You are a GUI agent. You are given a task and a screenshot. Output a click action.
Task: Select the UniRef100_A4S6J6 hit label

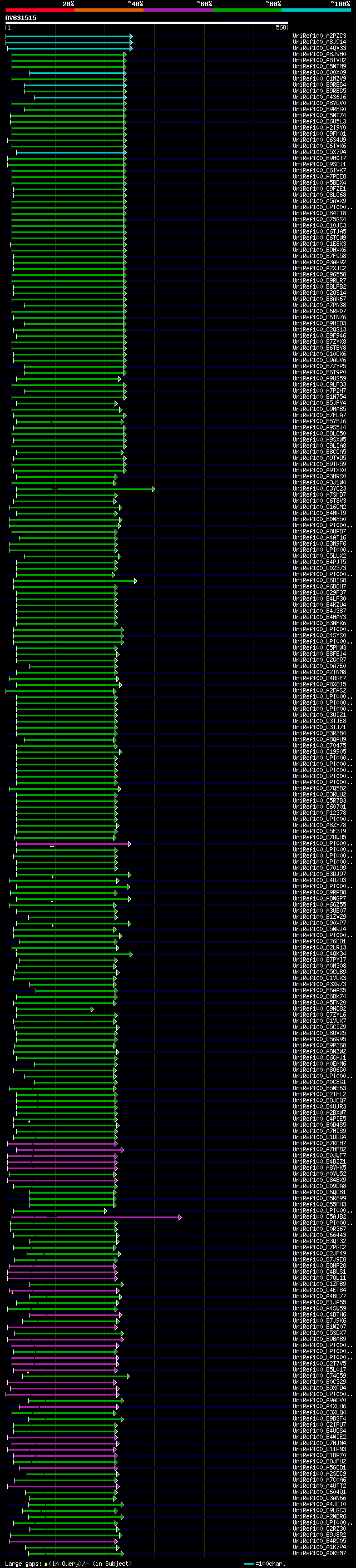pyautogui.click(x=319, y=97)
